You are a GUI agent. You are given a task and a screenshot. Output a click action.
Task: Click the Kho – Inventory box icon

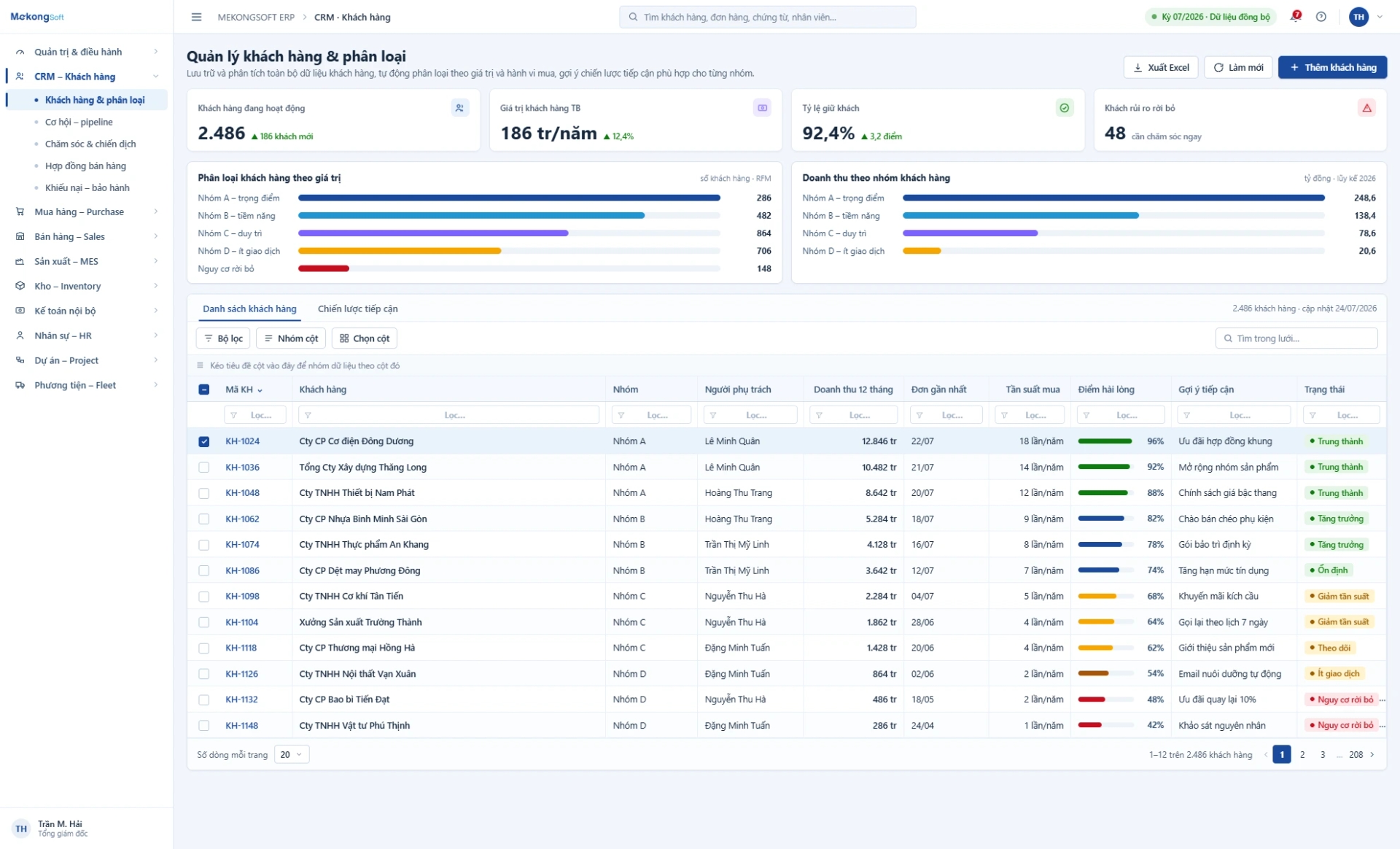pyautogui.click(x=20, y=286)
